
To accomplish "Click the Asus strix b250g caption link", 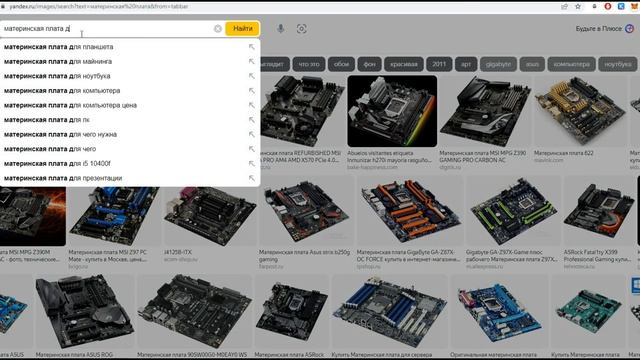I will pos(304,256).
